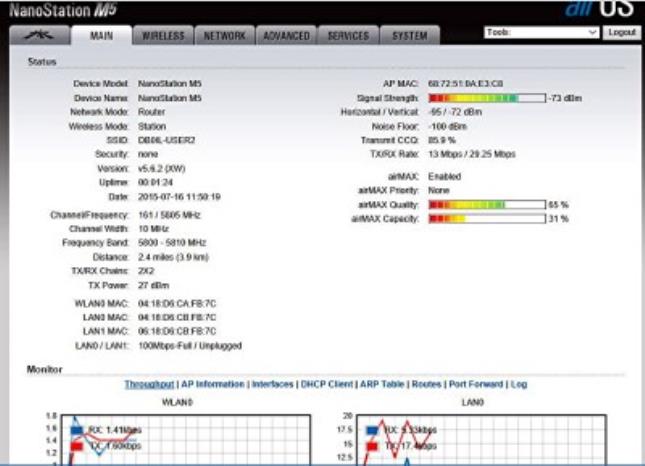
Task: Click the red TX legend marker in LAN0 graph
Action: coord(372,447)
